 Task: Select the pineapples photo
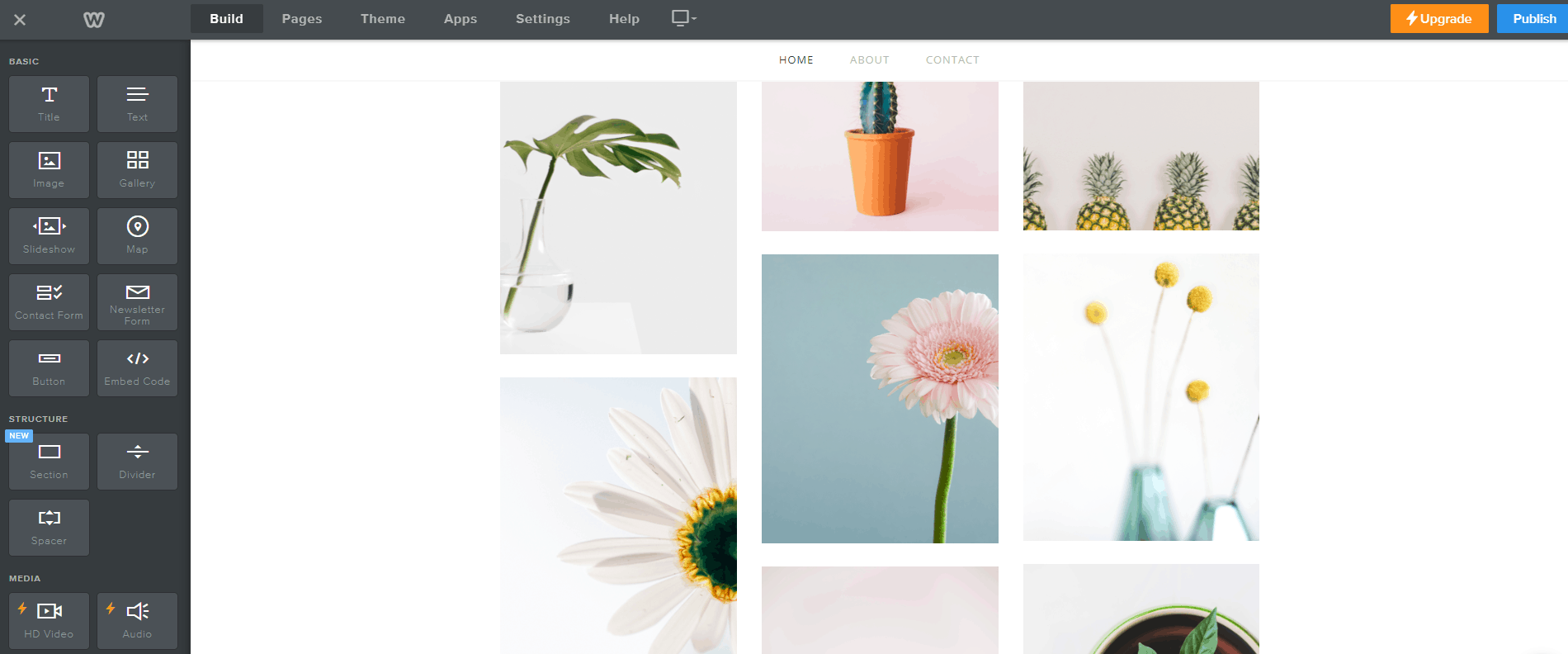pyautogui.click(x=1141, y=156)
